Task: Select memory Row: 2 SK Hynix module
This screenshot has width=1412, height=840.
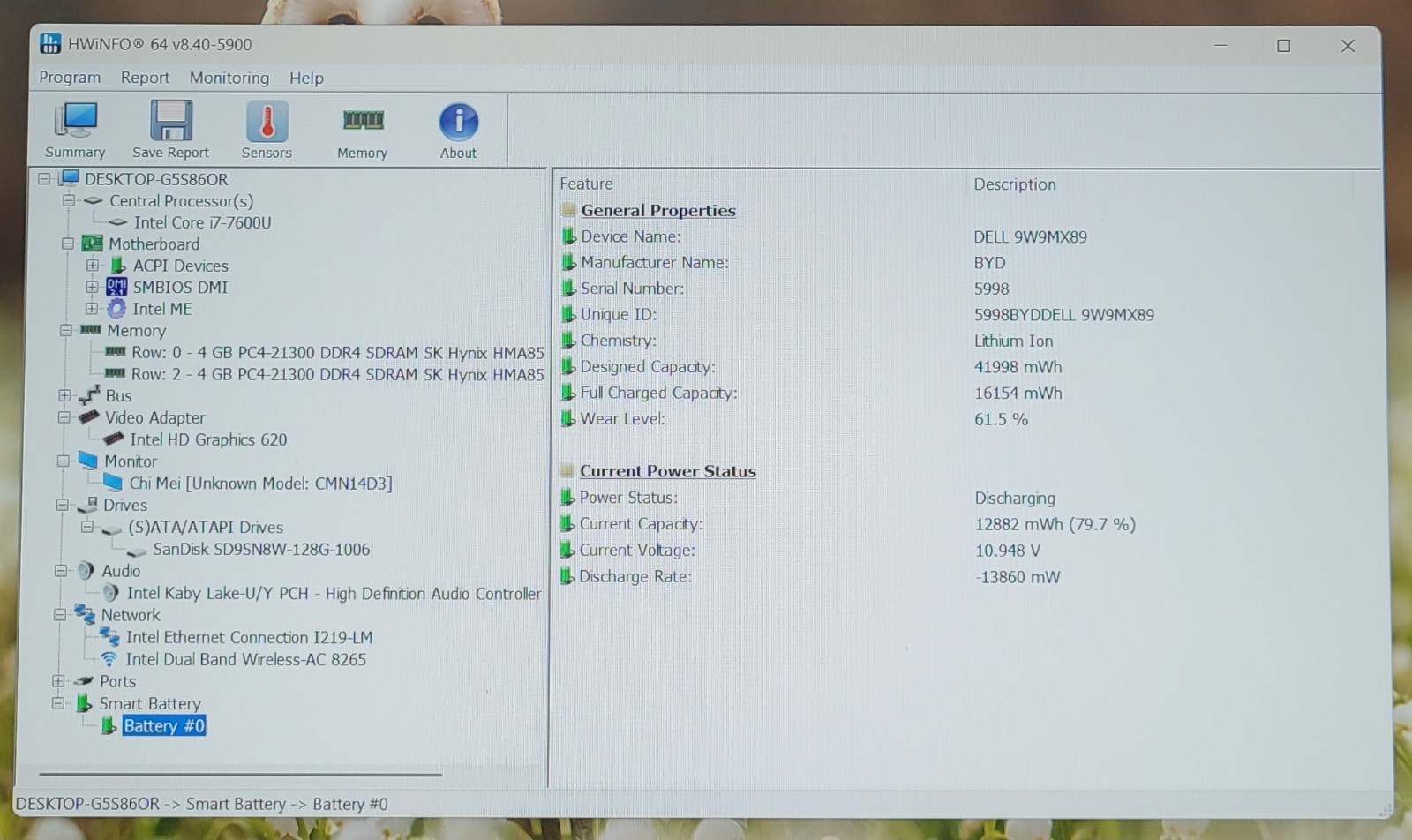Action: pos(337,374)
